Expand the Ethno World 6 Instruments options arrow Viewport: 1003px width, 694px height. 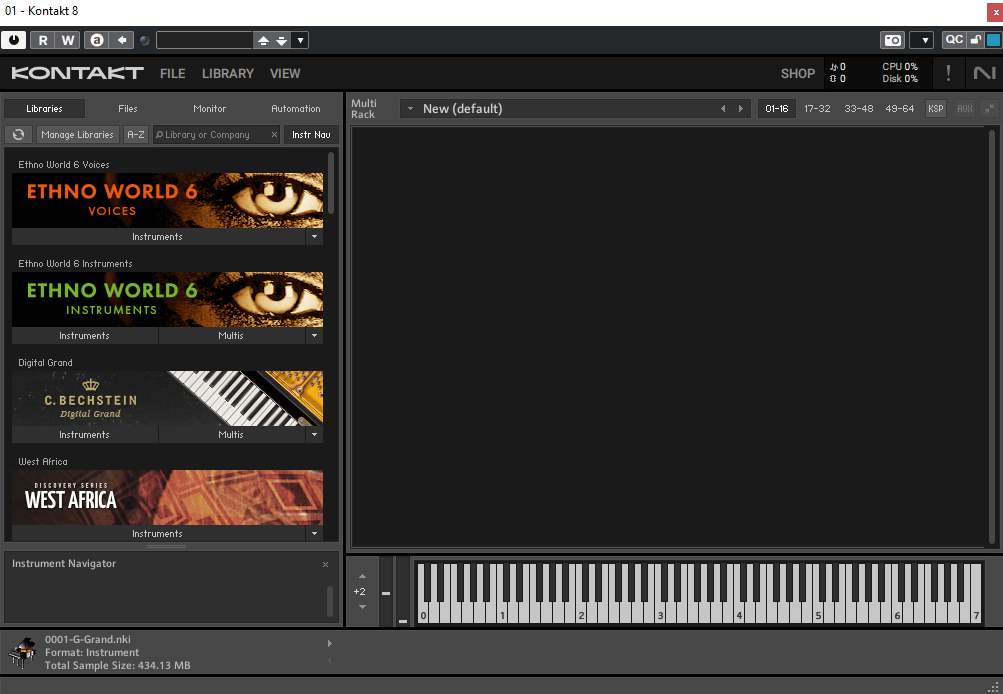(x=314, y=336)
